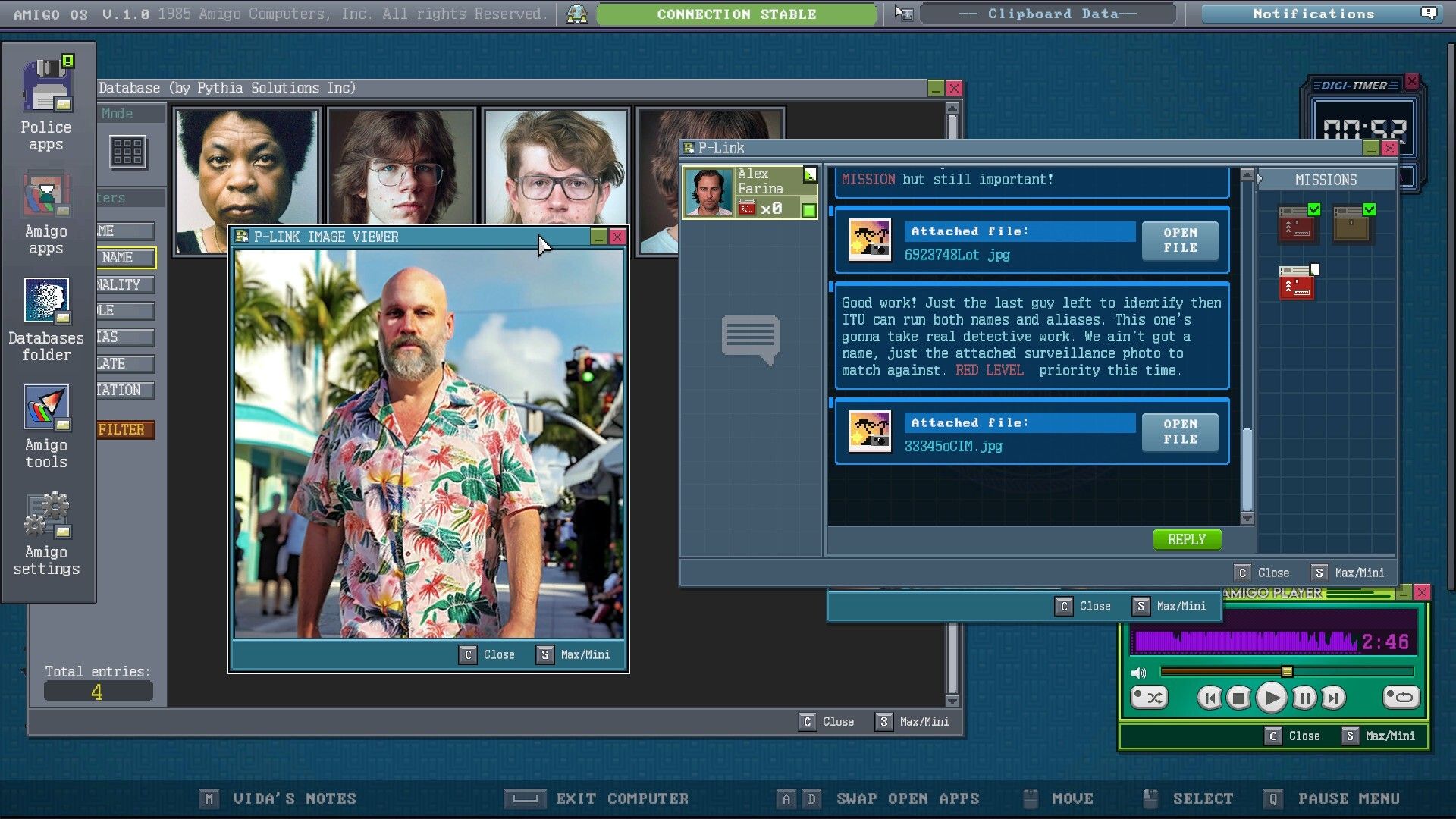The height and width of the screenshot is (819, 1456).
Task: Select the Alex Farina contact
Action: (x=749, y=193)
